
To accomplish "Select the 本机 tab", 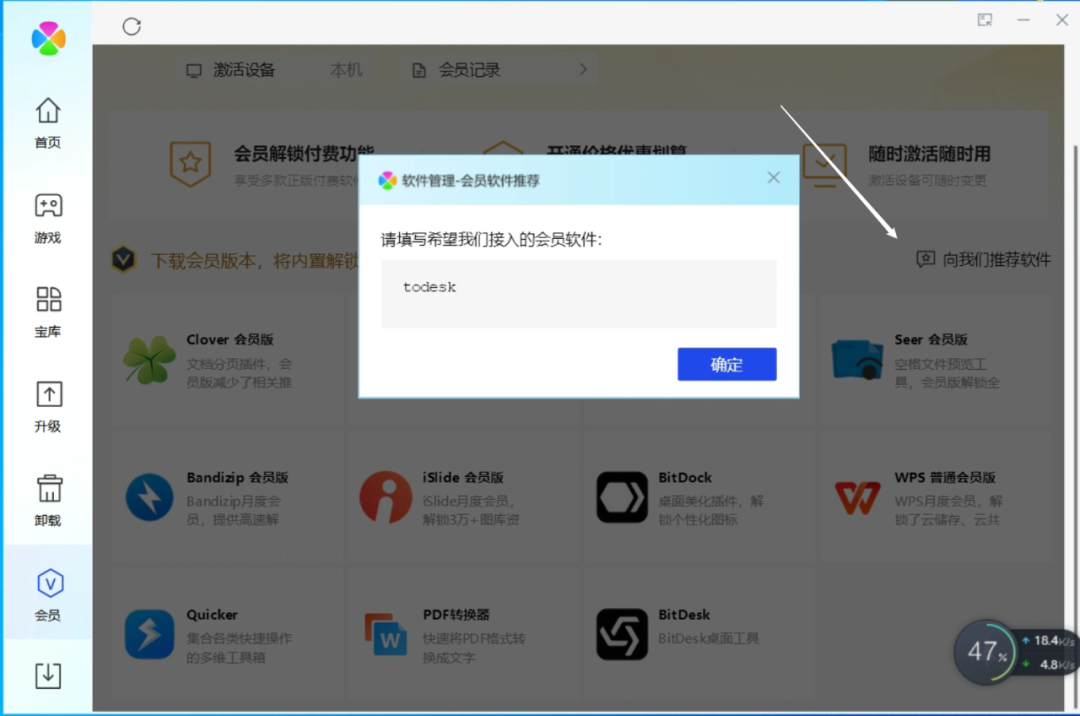I will point(346,70).
